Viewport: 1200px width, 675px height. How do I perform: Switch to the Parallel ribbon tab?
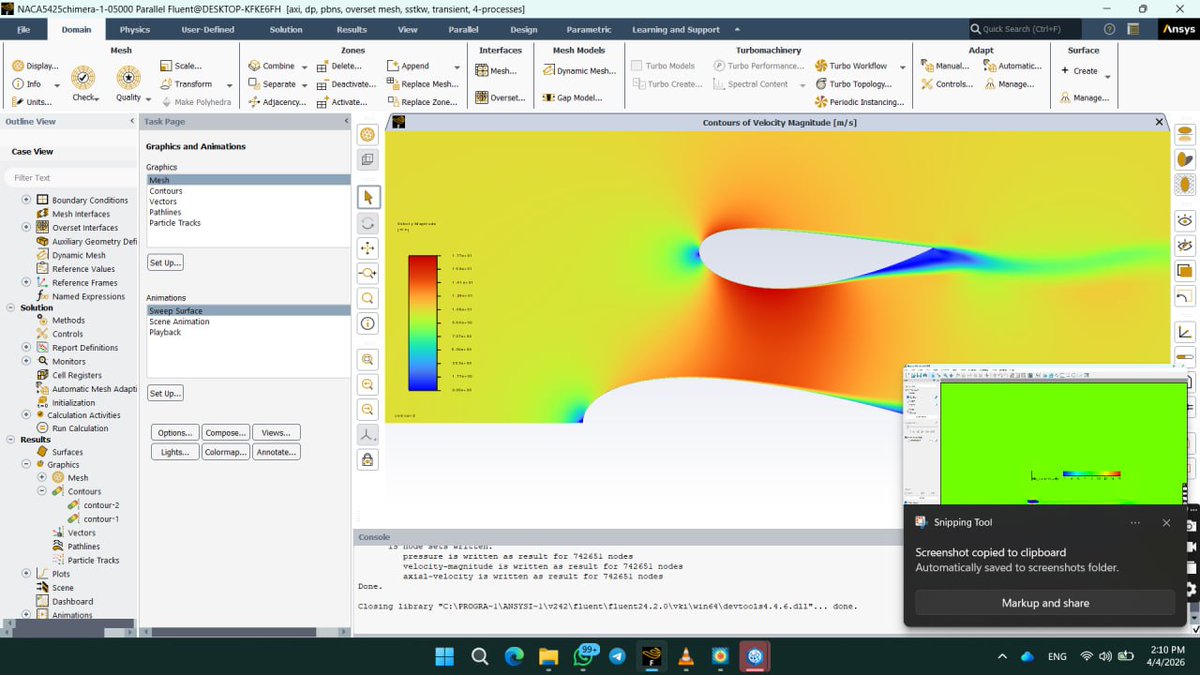click(x=463, y=29)
